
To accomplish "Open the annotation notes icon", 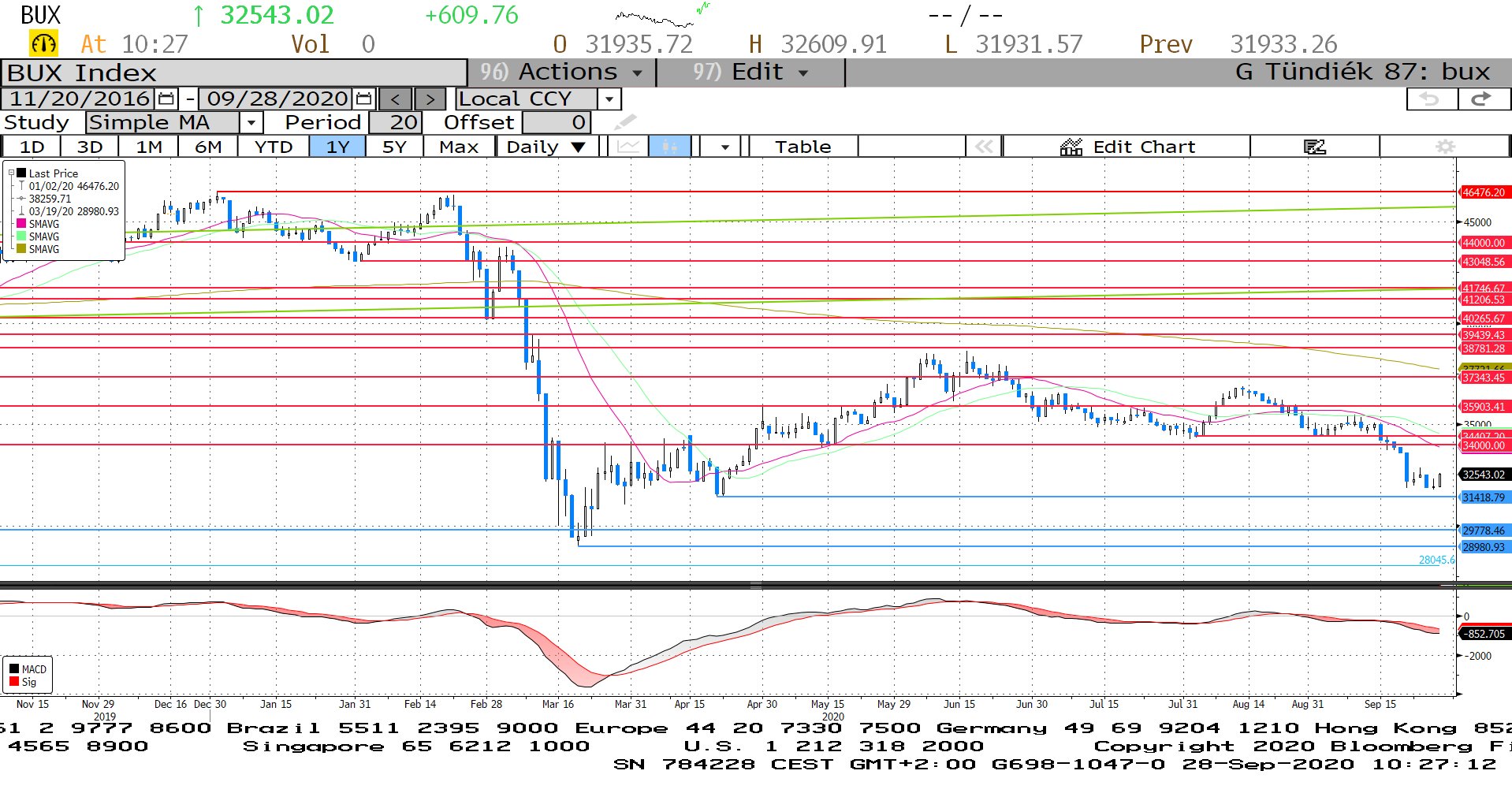I will [x=1314, y=147].
